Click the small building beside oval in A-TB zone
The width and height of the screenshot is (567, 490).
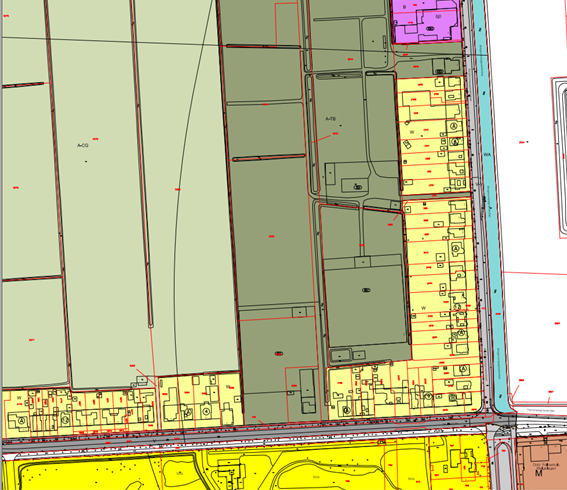pyautogui.click(x=330, y=174)
